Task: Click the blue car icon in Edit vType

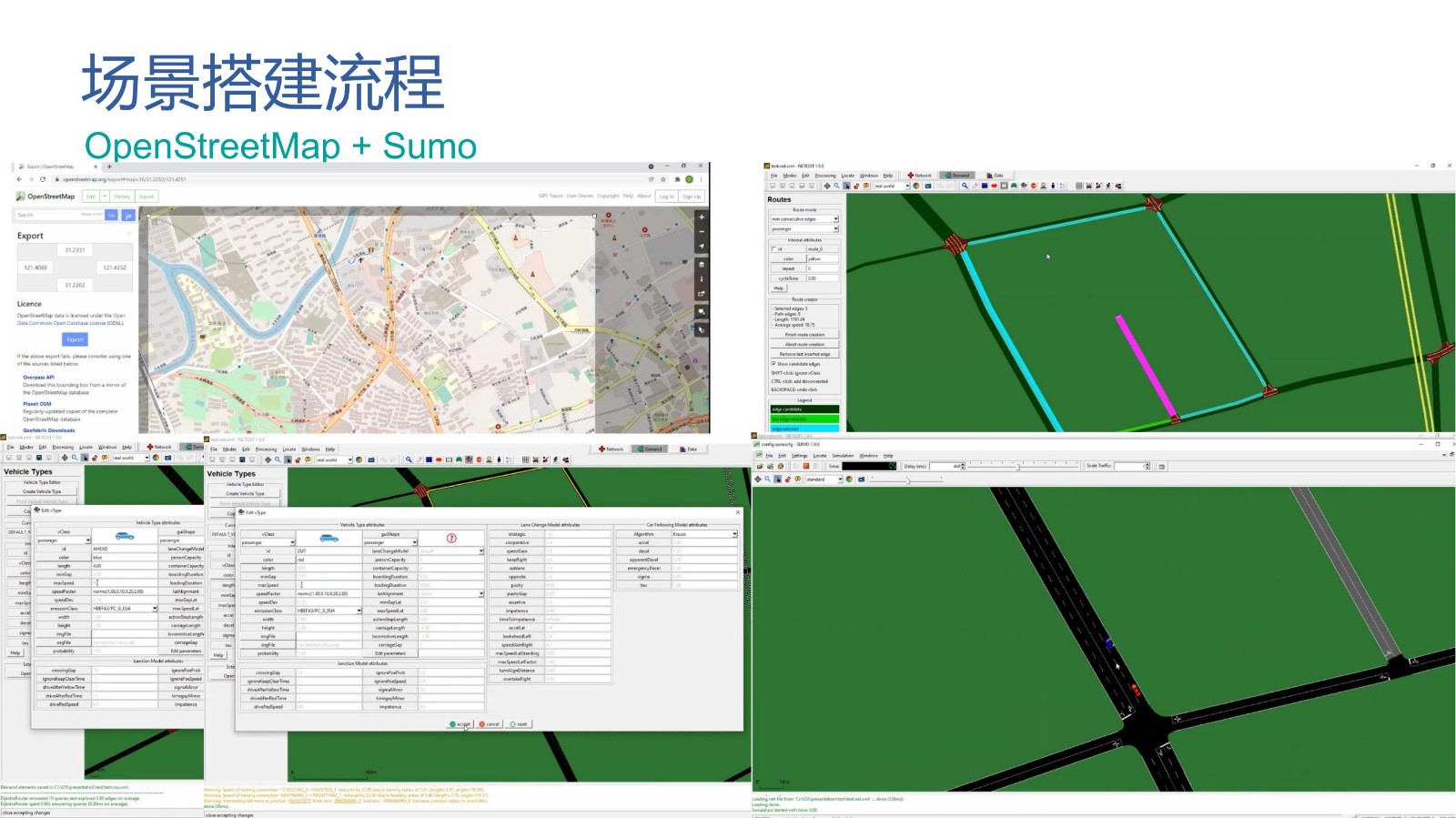Action: click(x=329, y=539)
